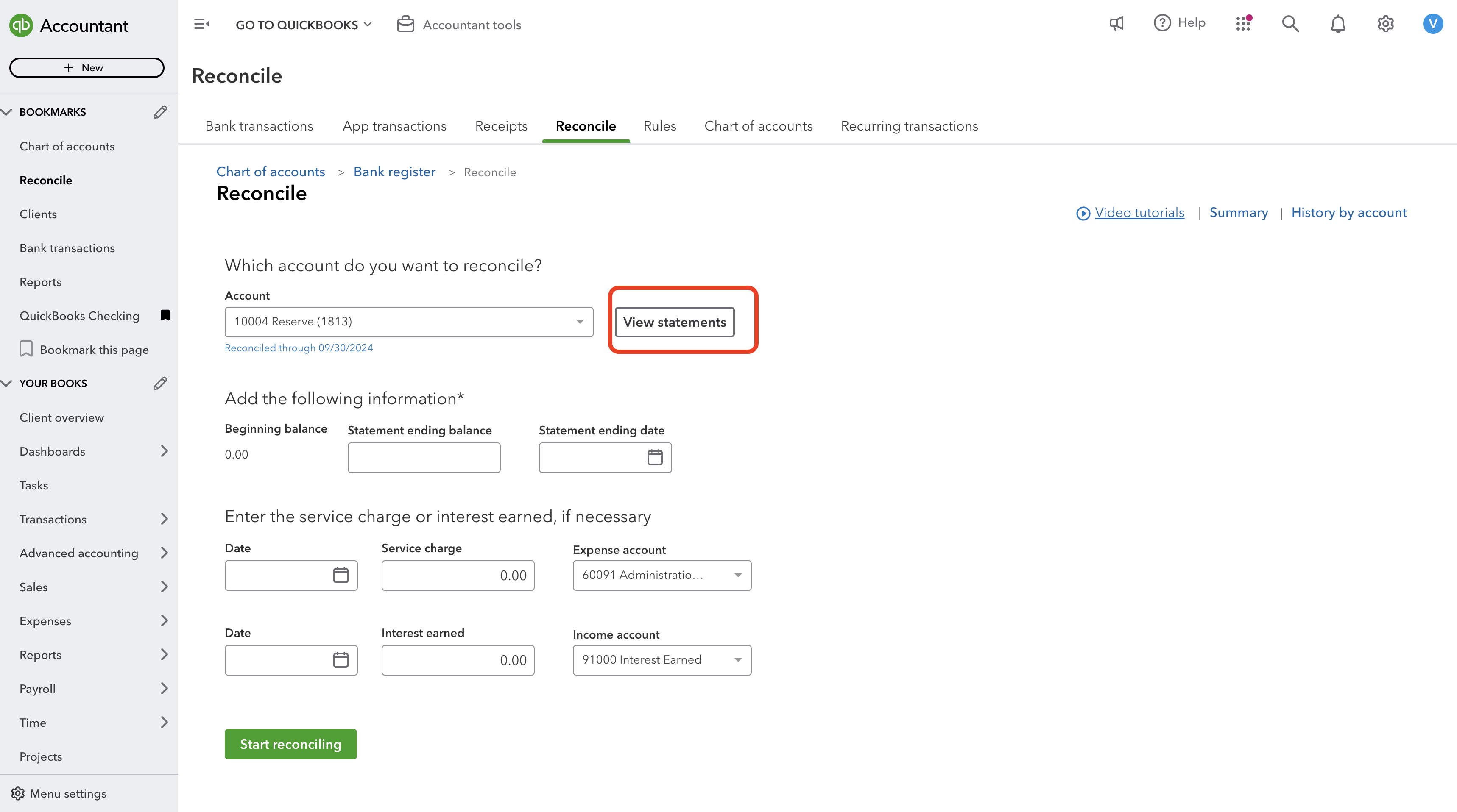Image resolution: width=1457 pixels, height=812 pixels.
Task: Collapse the Bookmarks section
Action: 7,112
